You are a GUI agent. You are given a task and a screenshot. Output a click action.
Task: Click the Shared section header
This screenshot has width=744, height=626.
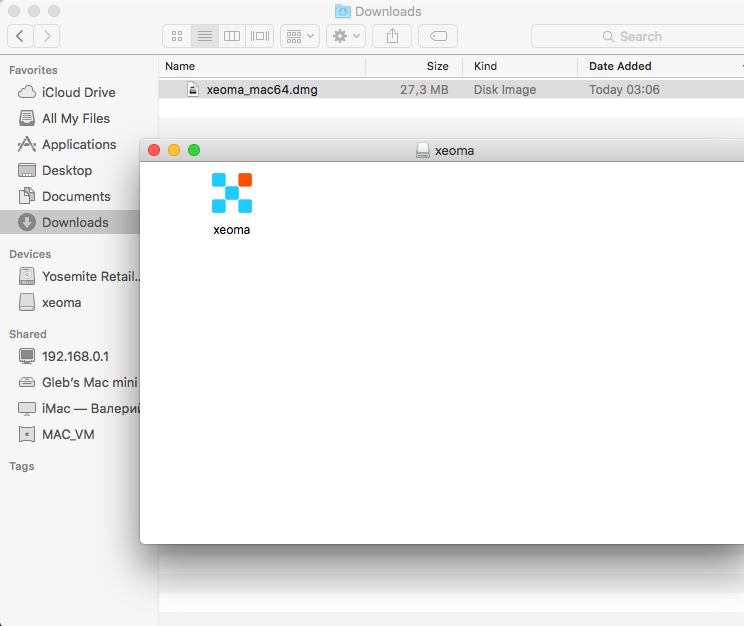[x=28, y=334]
